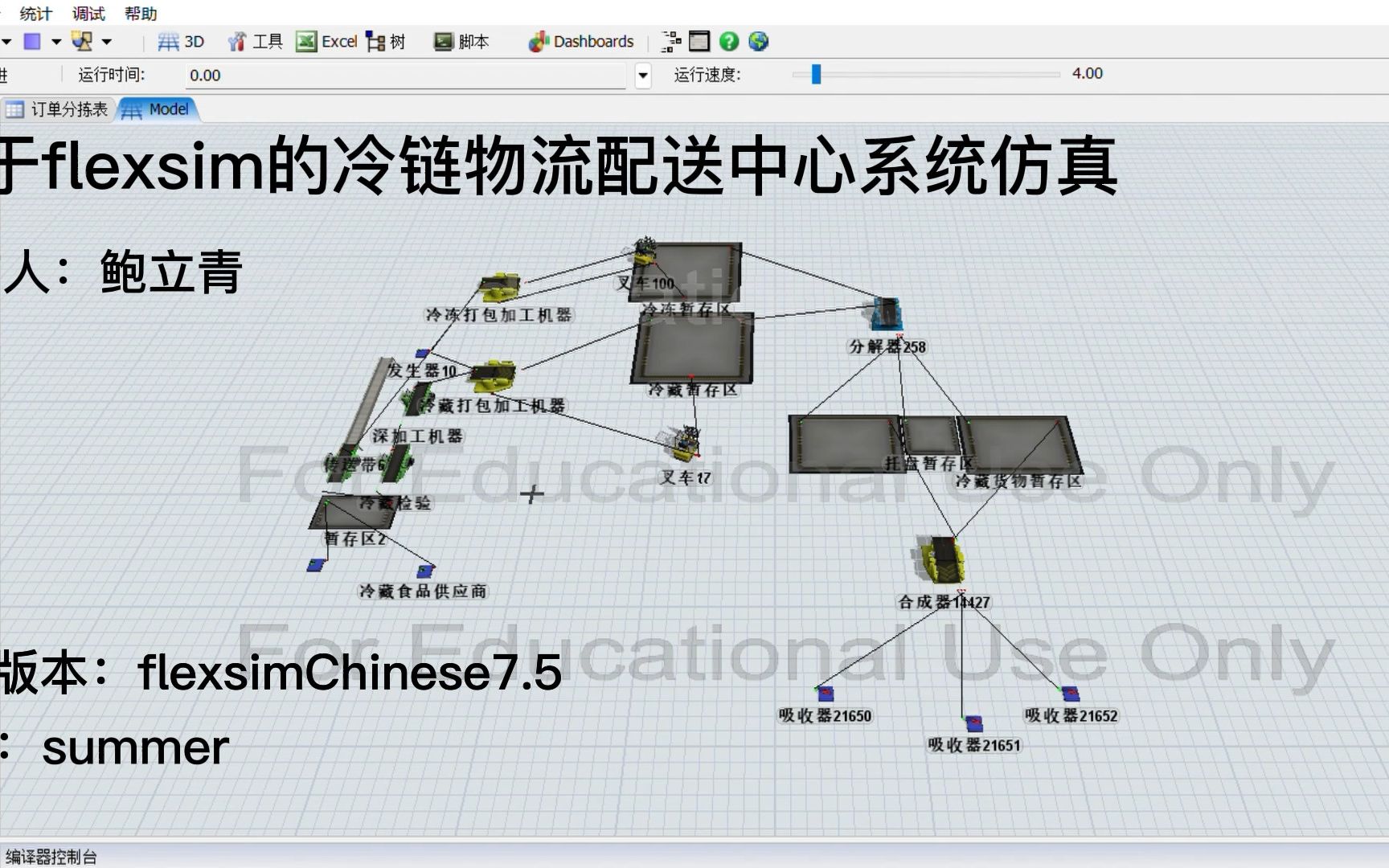Click the green help question mark icon
1389x868 pixels.
pyautogui.click(x=729, y=42)
